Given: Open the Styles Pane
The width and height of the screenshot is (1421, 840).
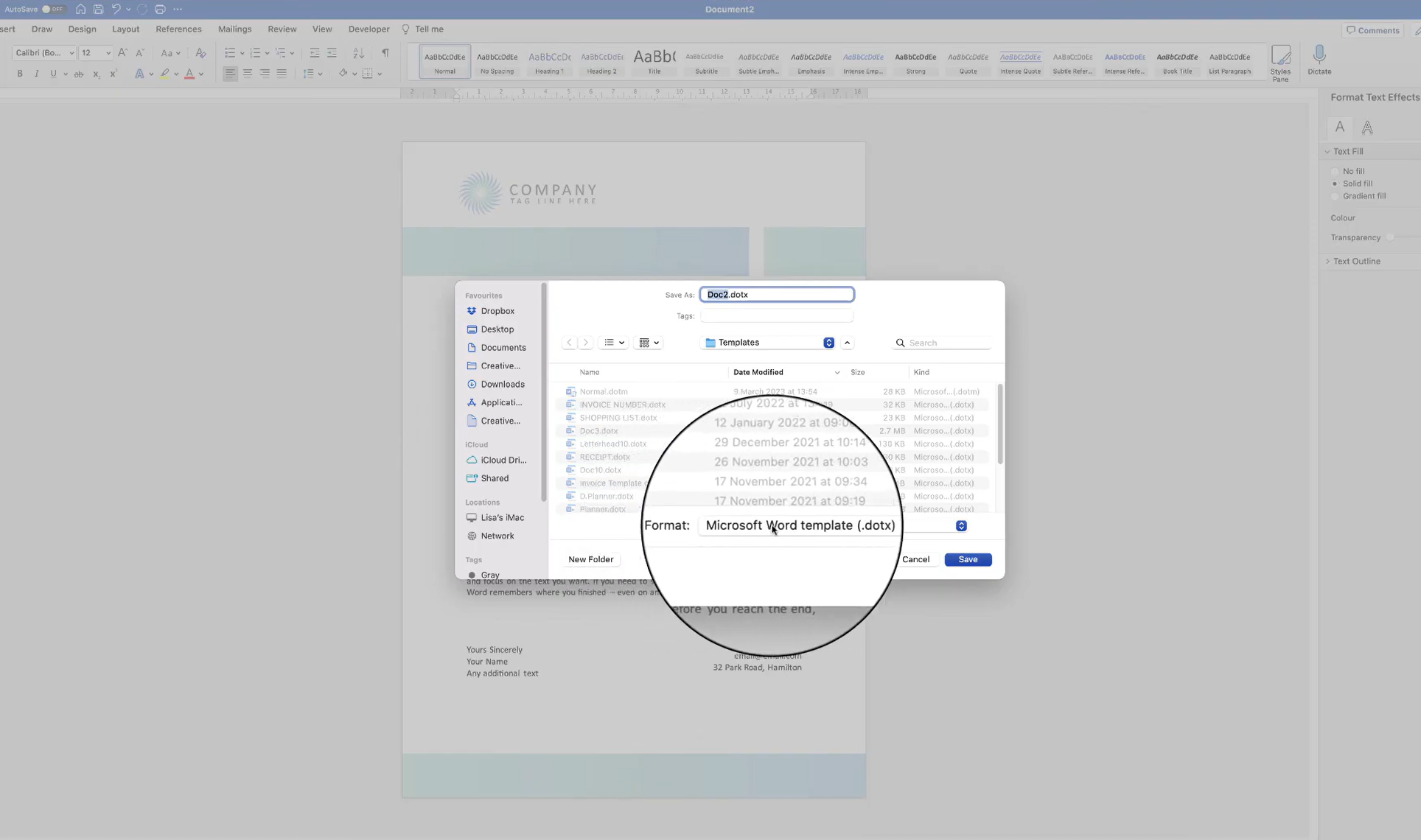Looking at the screenshot, I should click(x=1281, y=63).
